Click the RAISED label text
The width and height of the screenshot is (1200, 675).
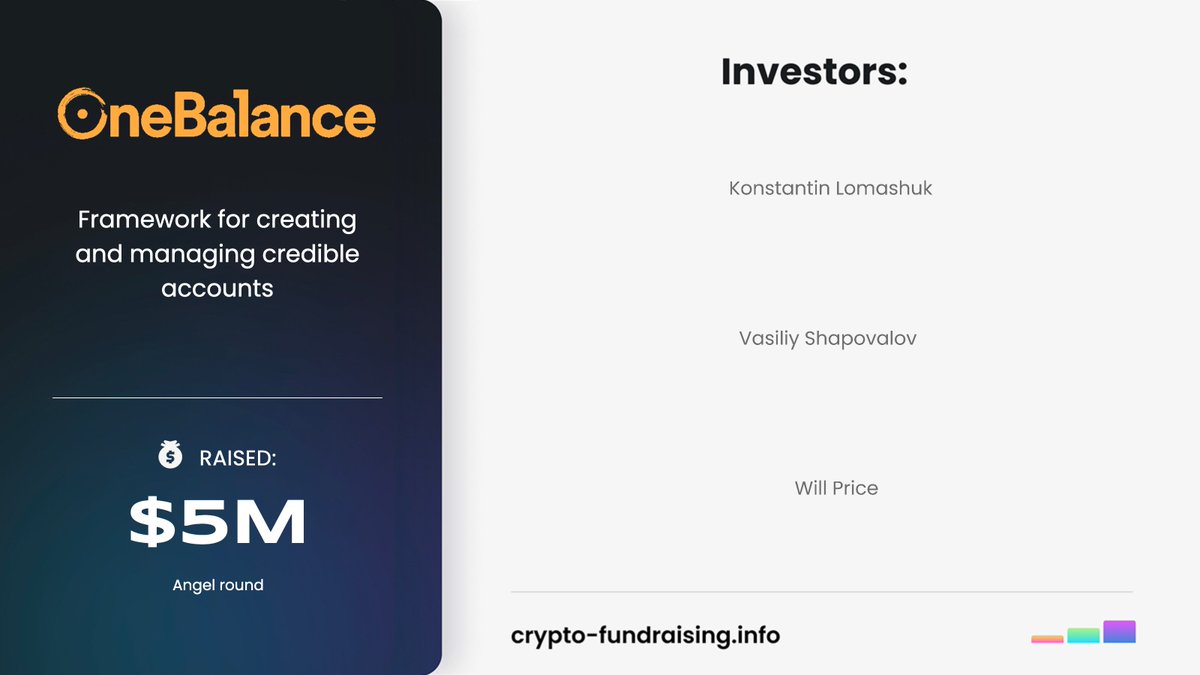point(237,458)
